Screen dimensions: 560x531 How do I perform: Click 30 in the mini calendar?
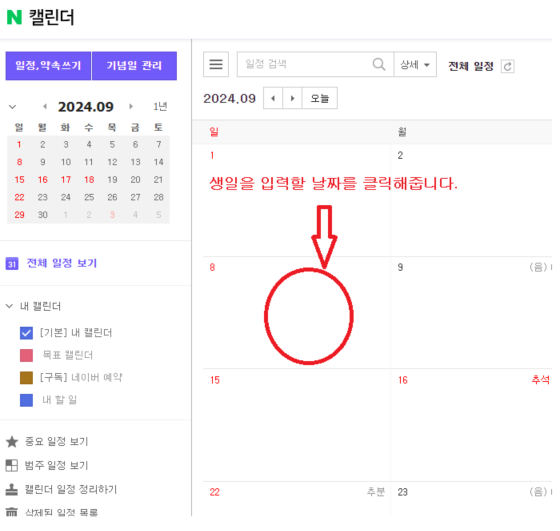tap(42, 215)
